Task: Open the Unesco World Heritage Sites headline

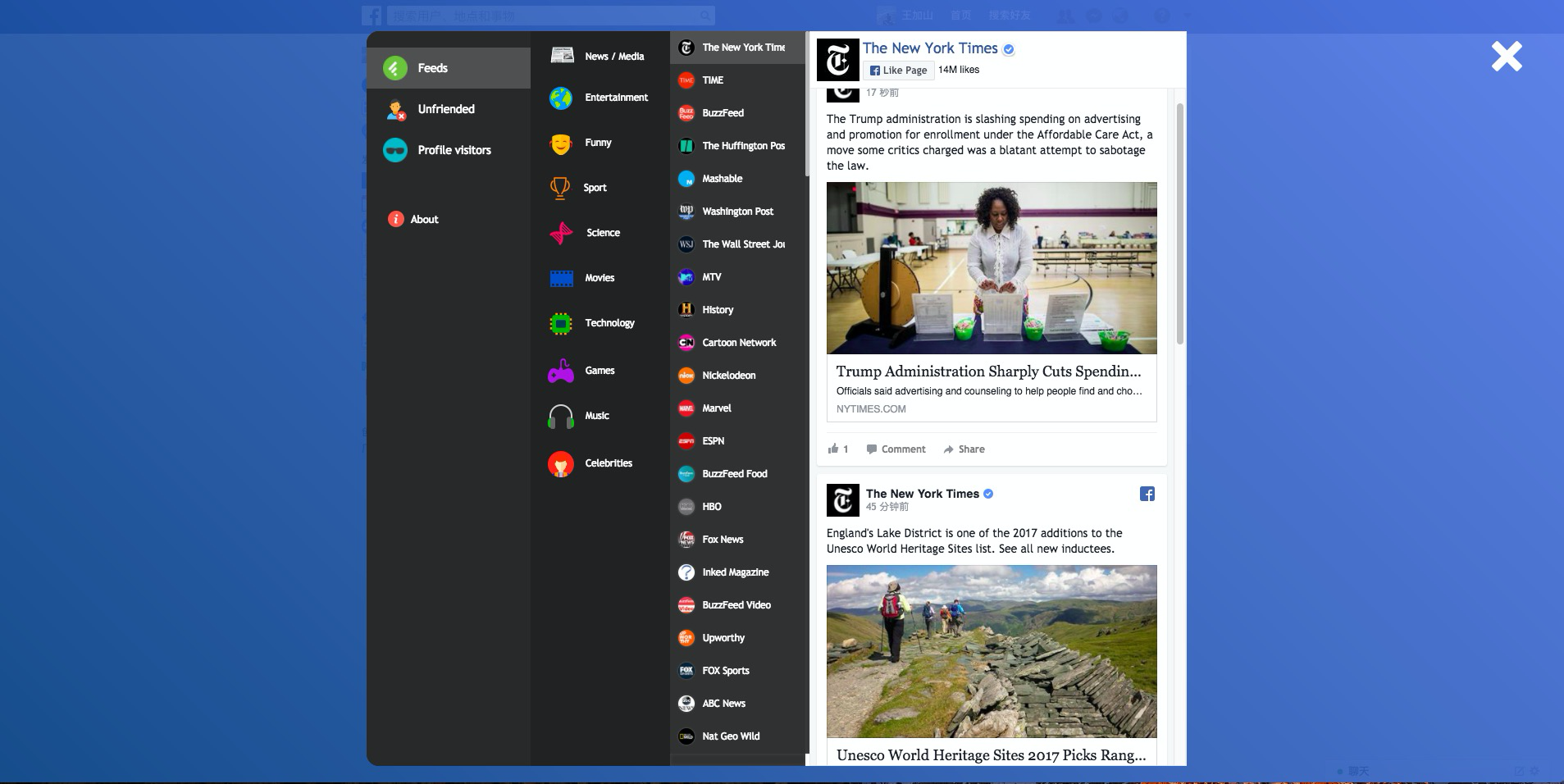Action: (991, 755)
